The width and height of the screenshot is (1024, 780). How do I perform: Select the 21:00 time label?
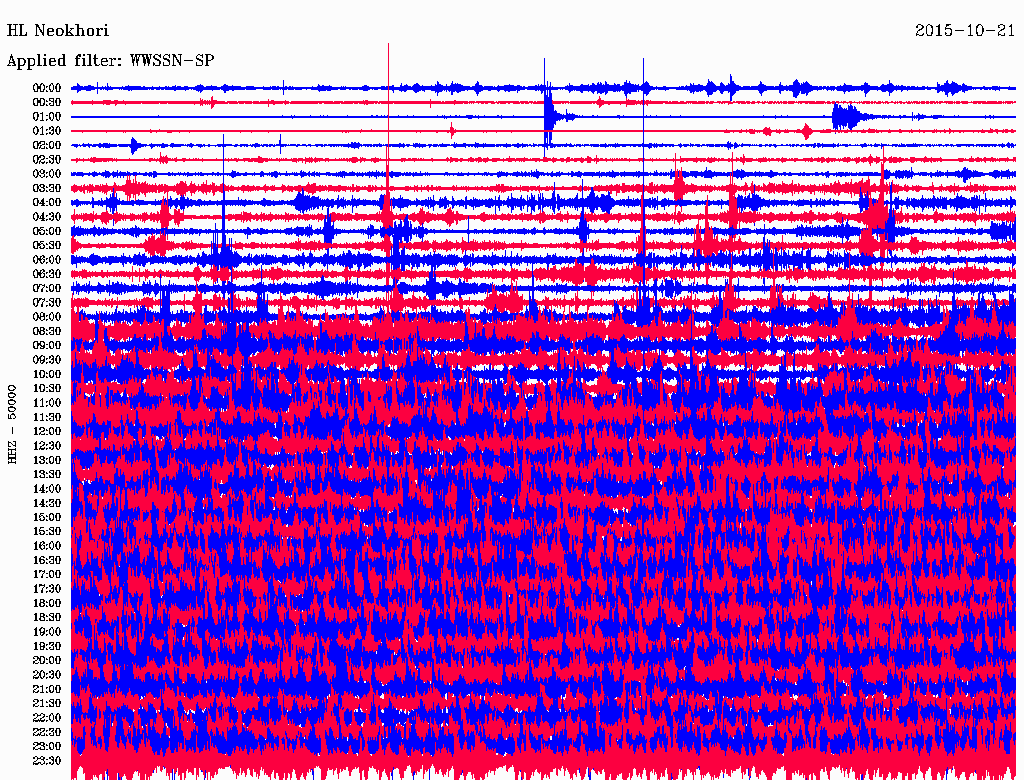click(47, 689)
